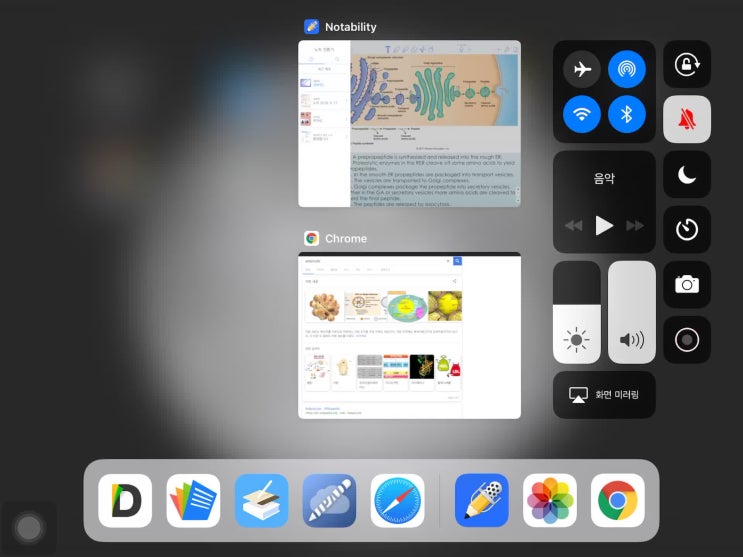
Task: Open the Documents 'D' app in the dock
Action: point(125,500)
